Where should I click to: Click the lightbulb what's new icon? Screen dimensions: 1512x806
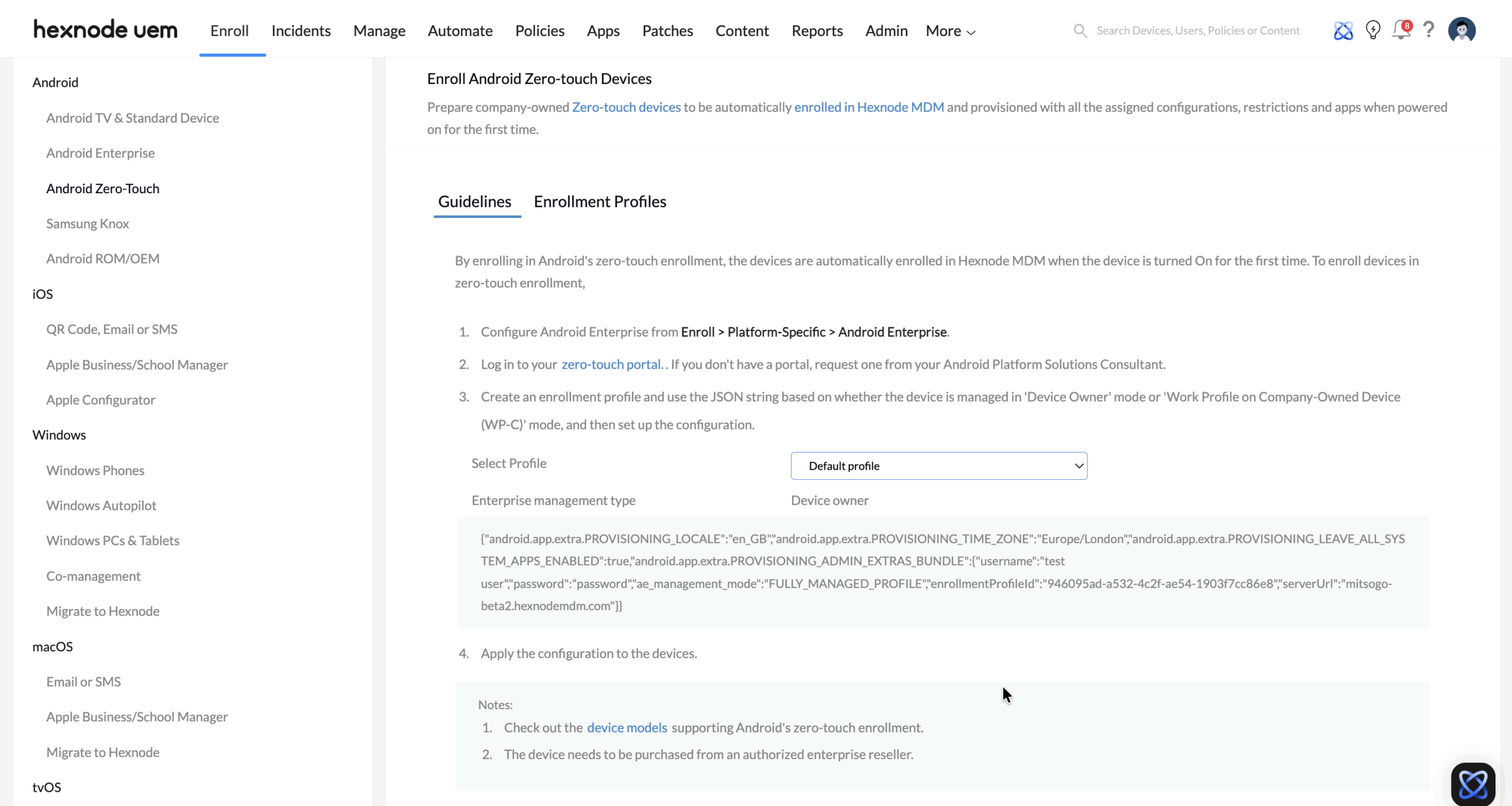1373,30
